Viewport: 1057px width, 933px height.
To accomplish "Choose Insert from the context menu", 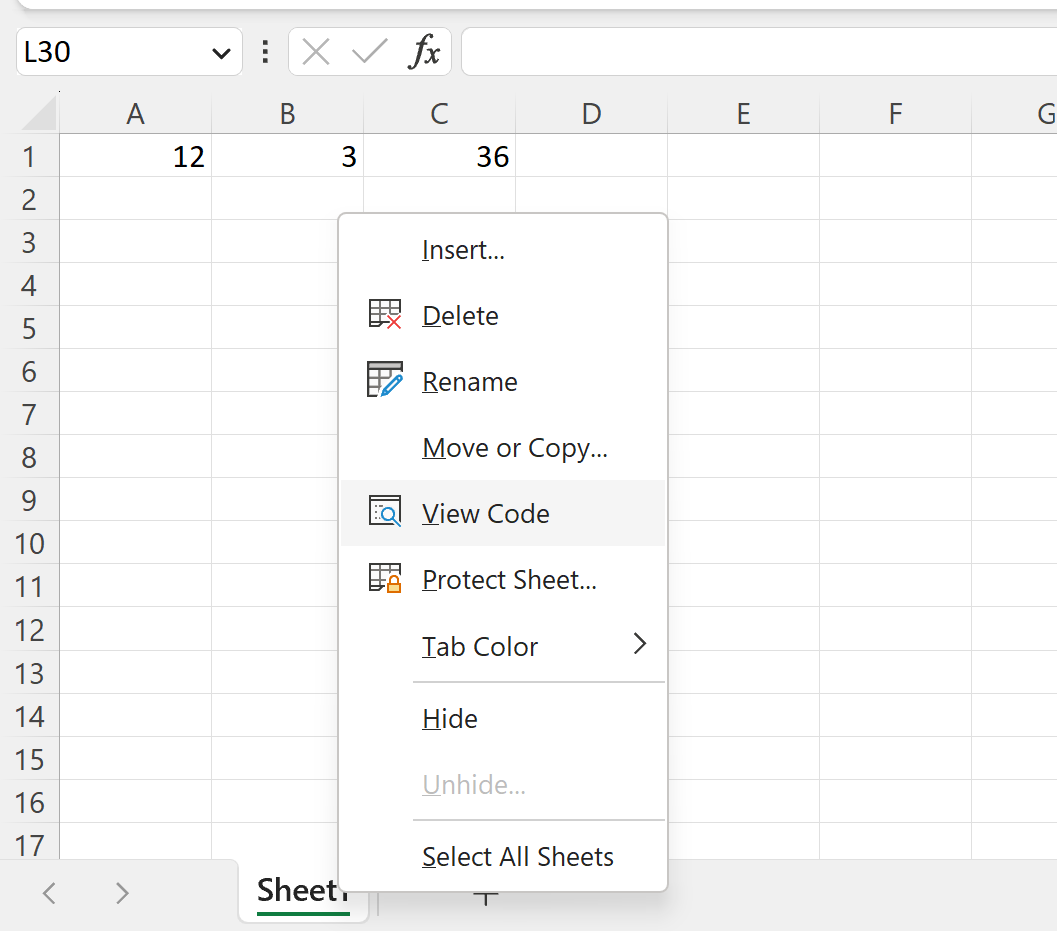I will point(462,249).
